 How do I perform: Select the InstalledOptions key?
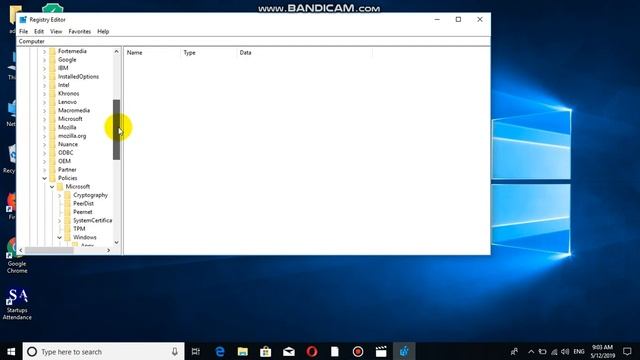(78, 77)
